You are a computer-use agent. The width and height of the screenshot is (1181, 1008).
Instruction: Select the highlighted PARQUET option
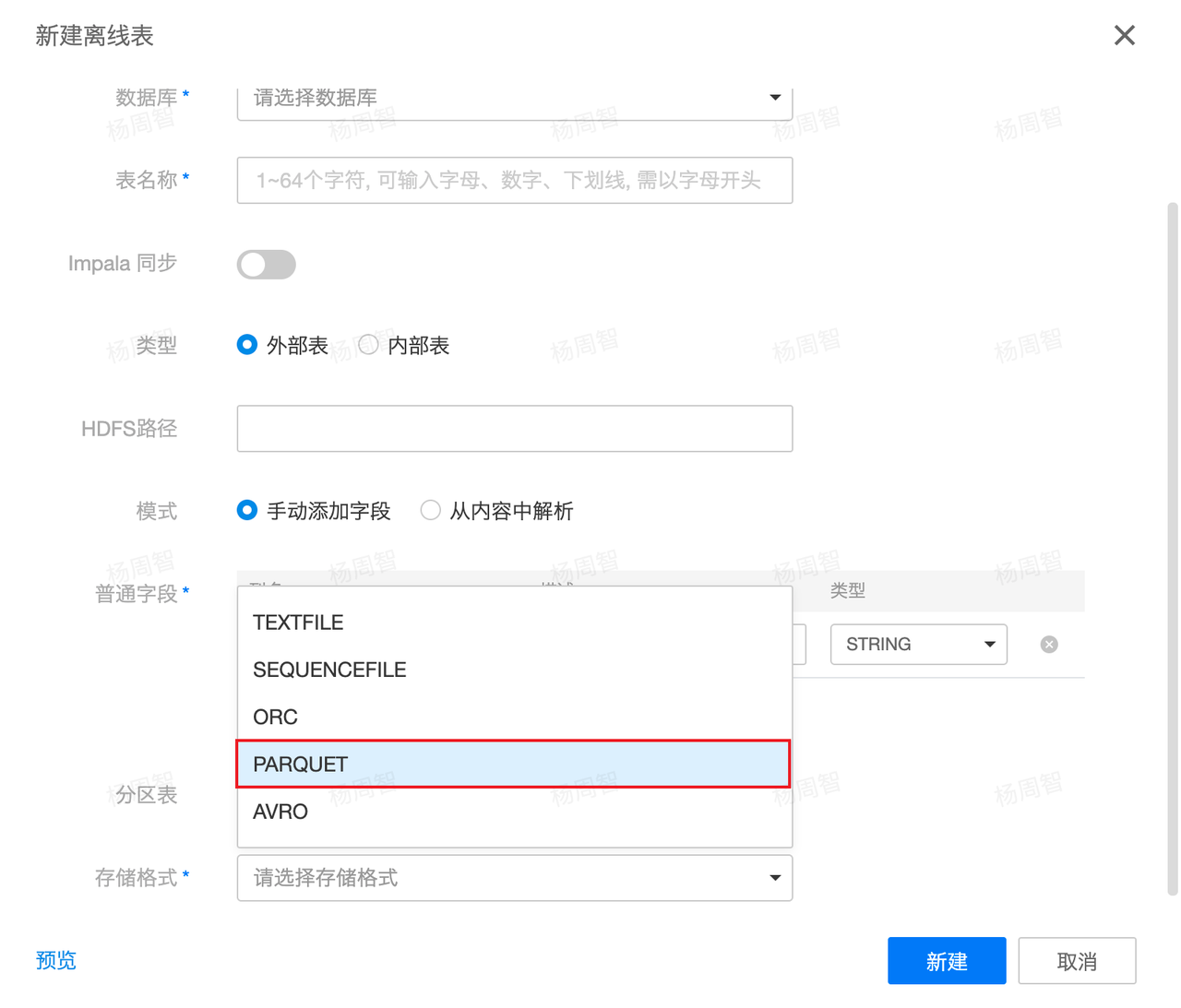(x=513, y=764)
